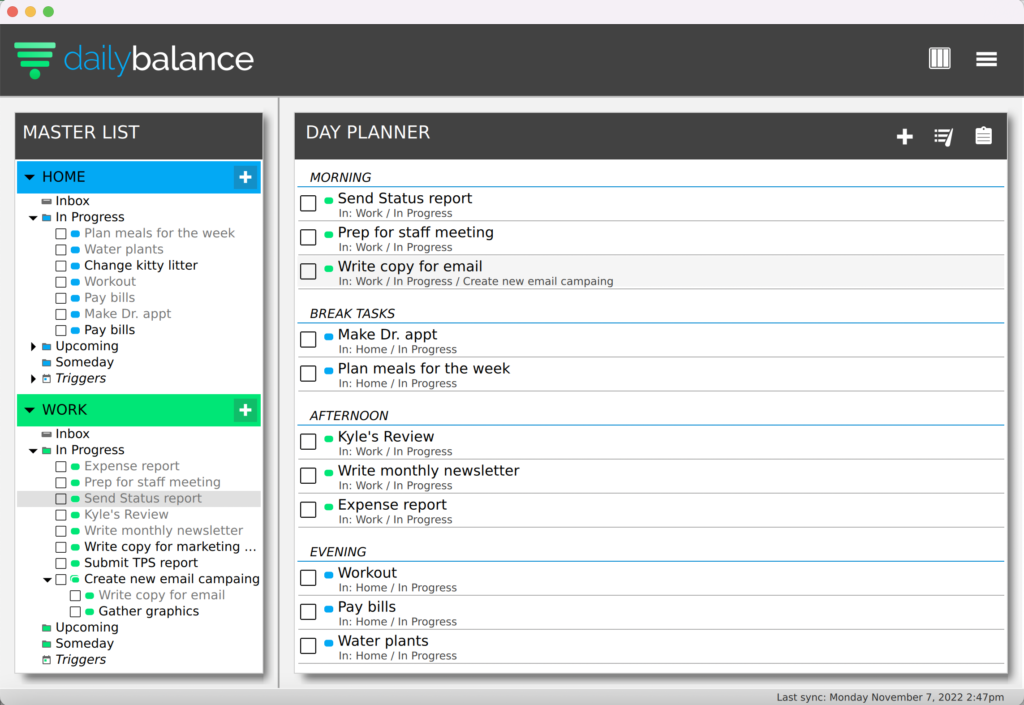Add item with WORK section plus button
Image resolution: width=1024 pixels, height=705 pixels.
click(245, 410)
